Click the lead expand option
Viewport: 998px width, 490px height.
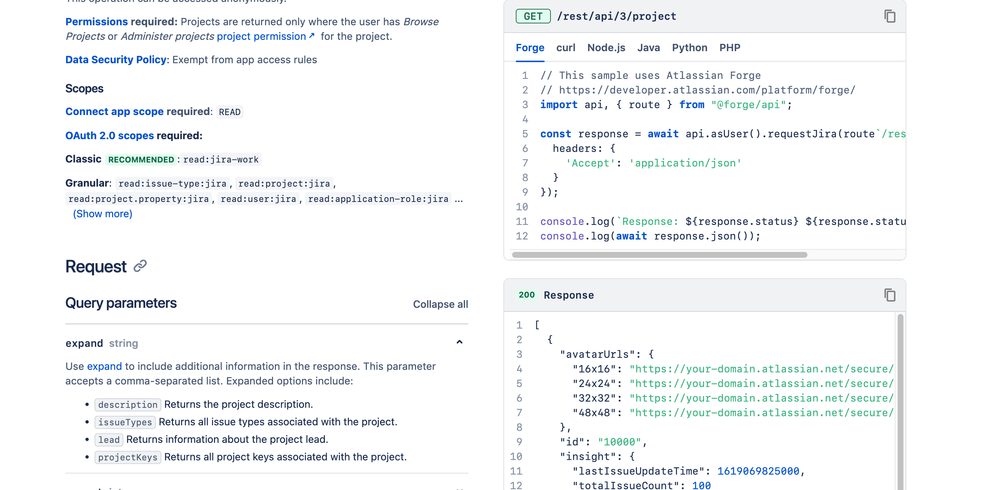109,440
